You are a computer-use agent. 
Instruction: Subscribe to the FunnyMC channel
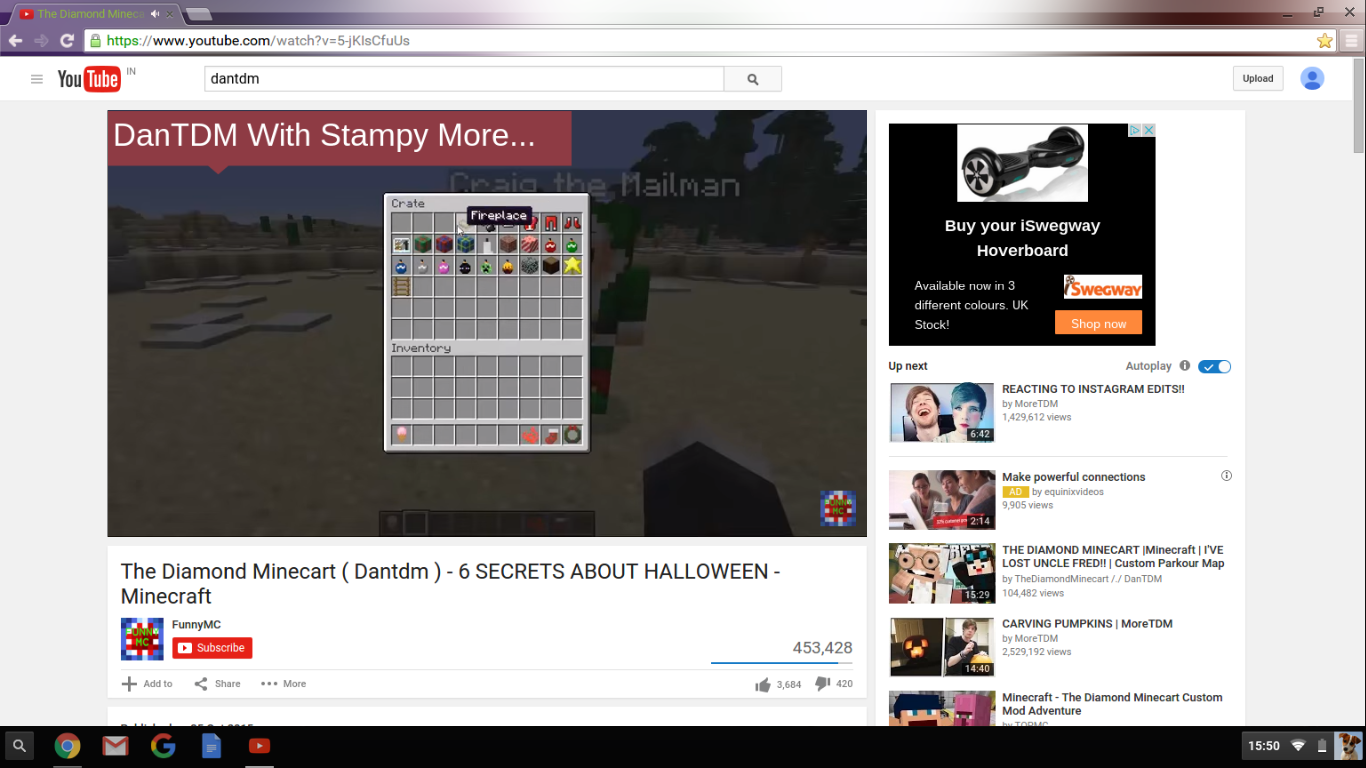click(x=212, y=648)
